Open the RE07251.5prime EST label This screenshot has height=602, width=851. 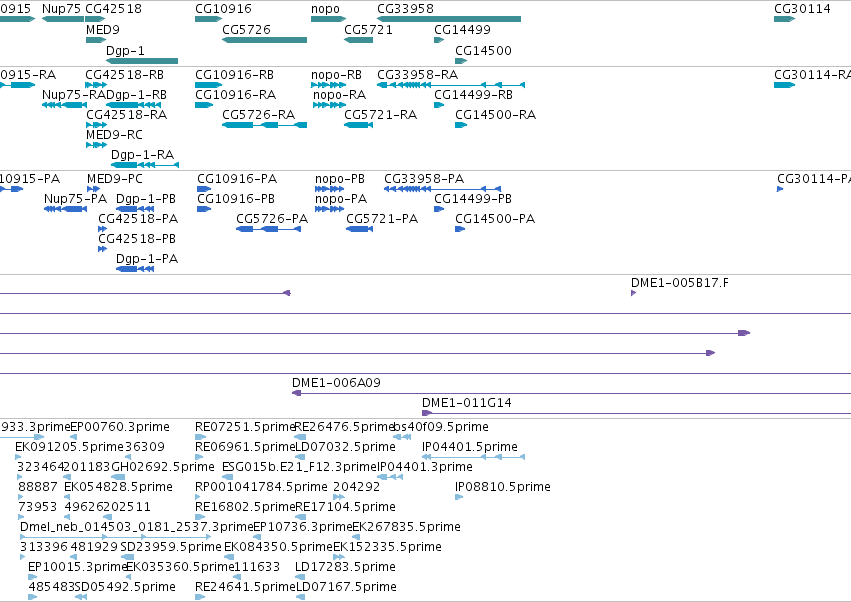[245, 427]
